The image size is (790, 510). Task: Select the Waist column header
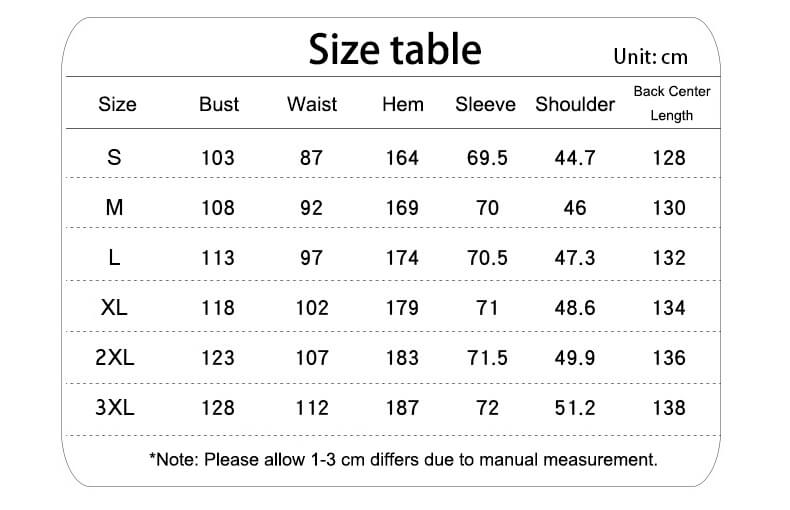tap(312, 104)
